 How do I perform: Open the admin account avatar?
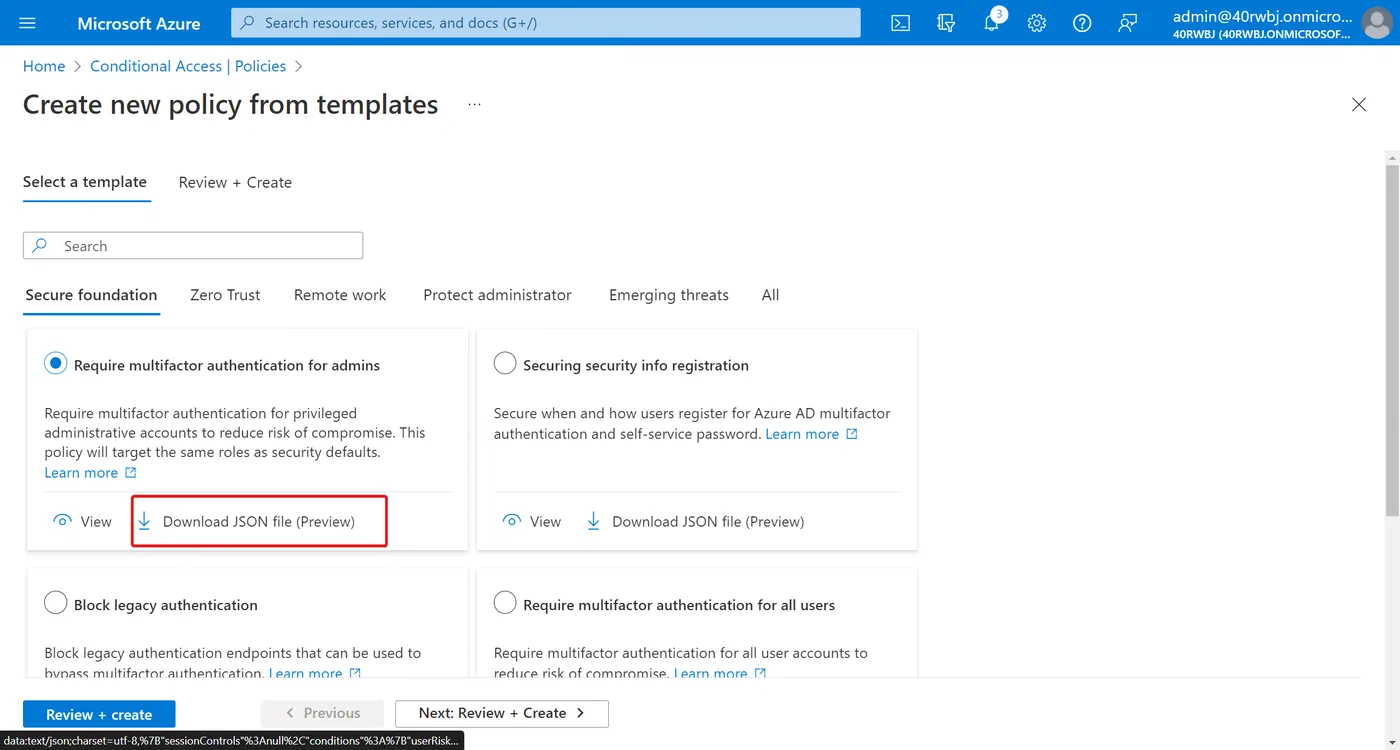point(1376,23)
